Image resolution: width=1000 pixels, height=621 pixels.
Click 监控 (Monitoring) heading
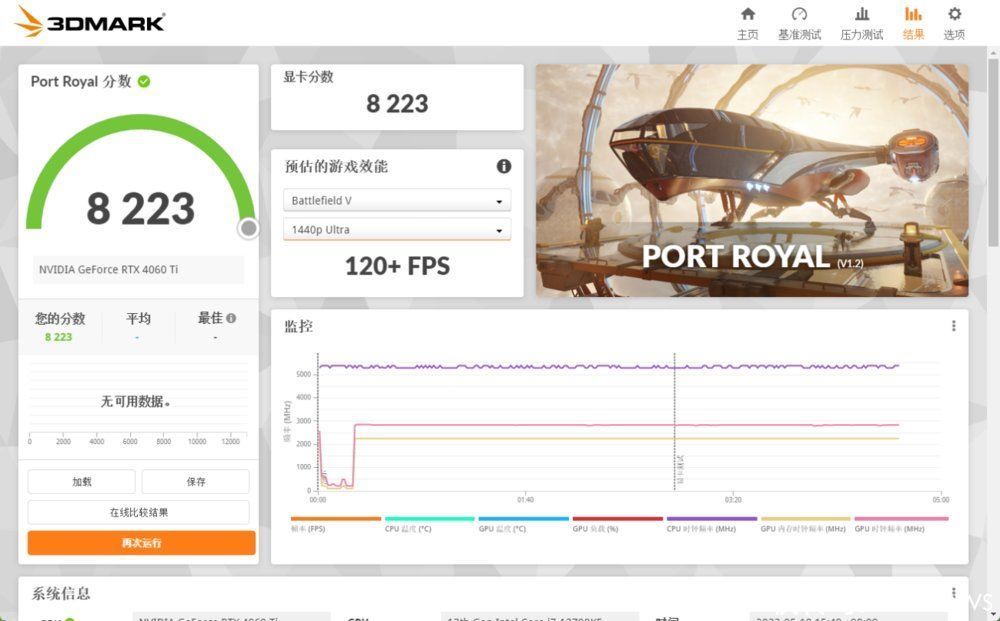pyautogui.click(x=298, y=326)
